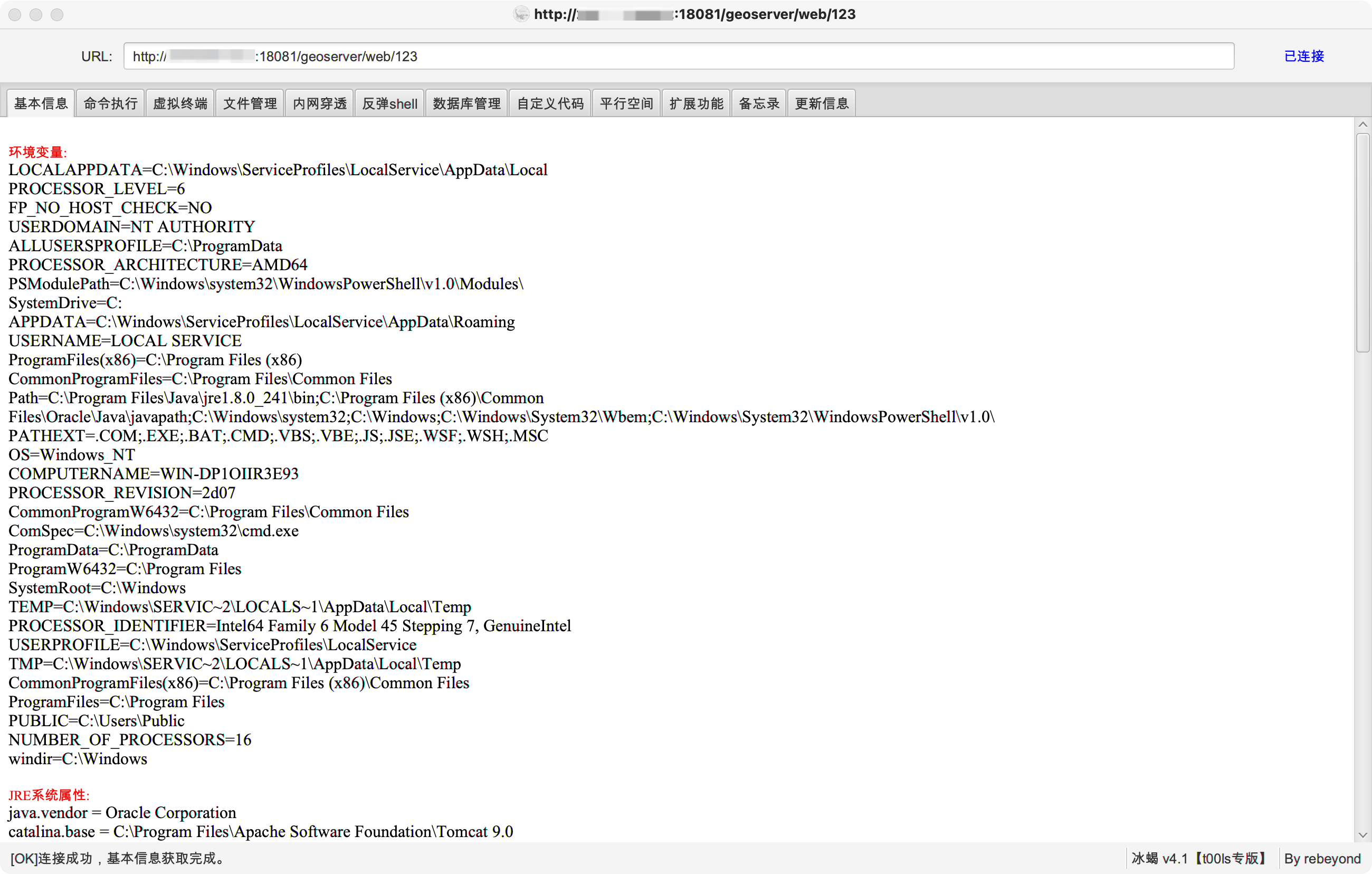Click the green maximize window button
Image resolution: width=1372 pixels, height=874 pixels.
click(57, 14)
